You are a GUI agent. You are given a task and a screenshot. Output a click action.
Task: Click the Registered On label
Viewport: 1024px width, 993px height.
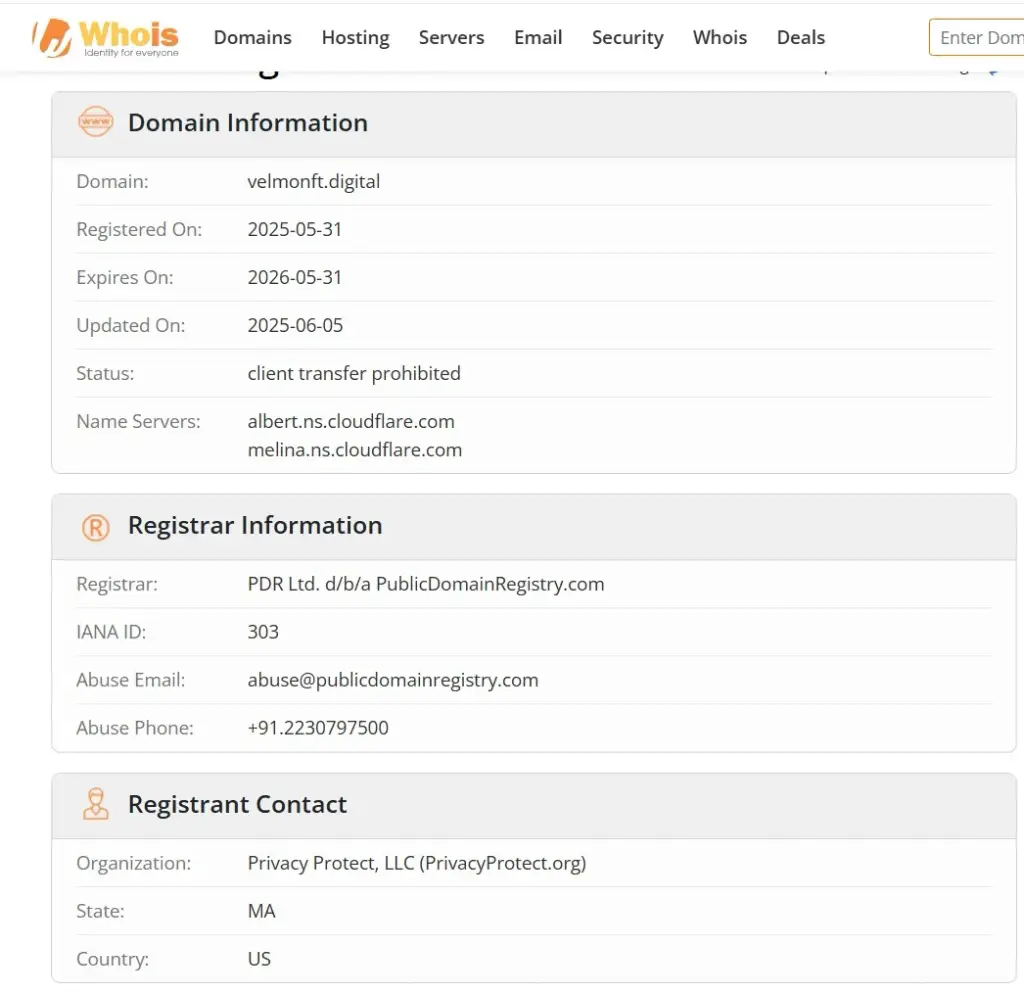[x=139, y=229]
